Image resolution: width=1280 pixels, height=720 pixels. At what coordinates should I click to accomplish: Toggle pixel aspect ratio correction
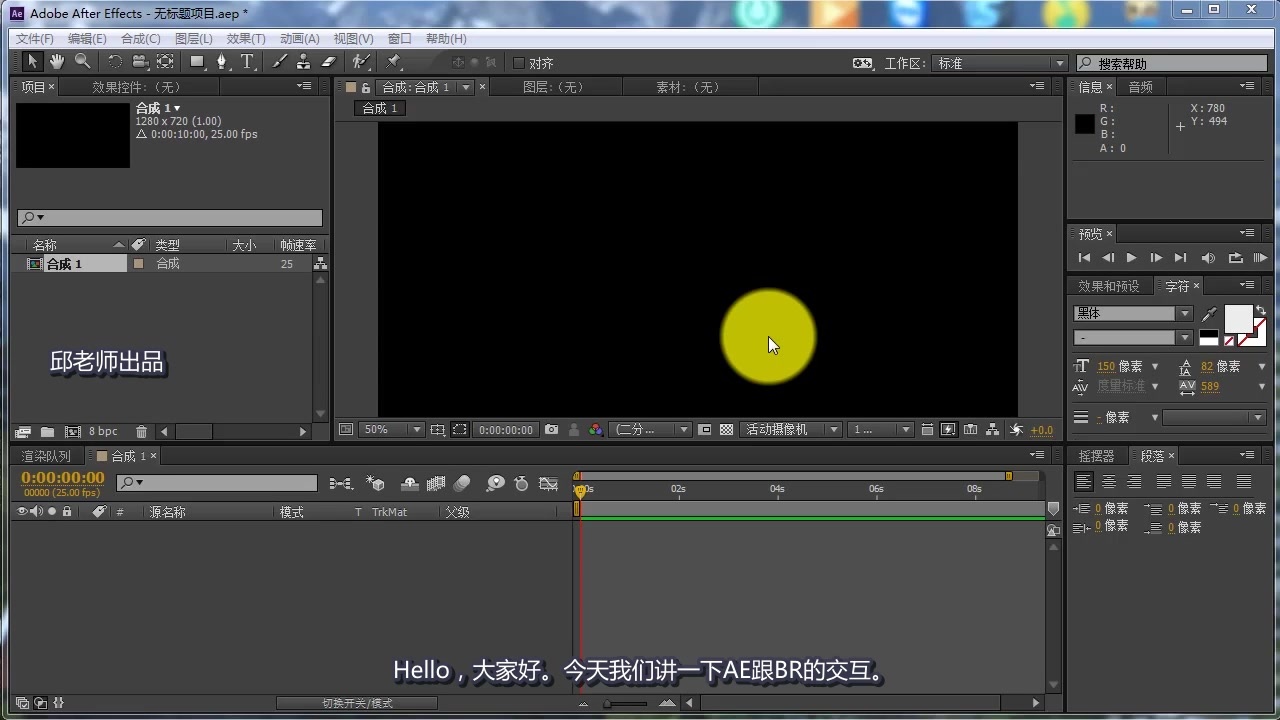926,430
